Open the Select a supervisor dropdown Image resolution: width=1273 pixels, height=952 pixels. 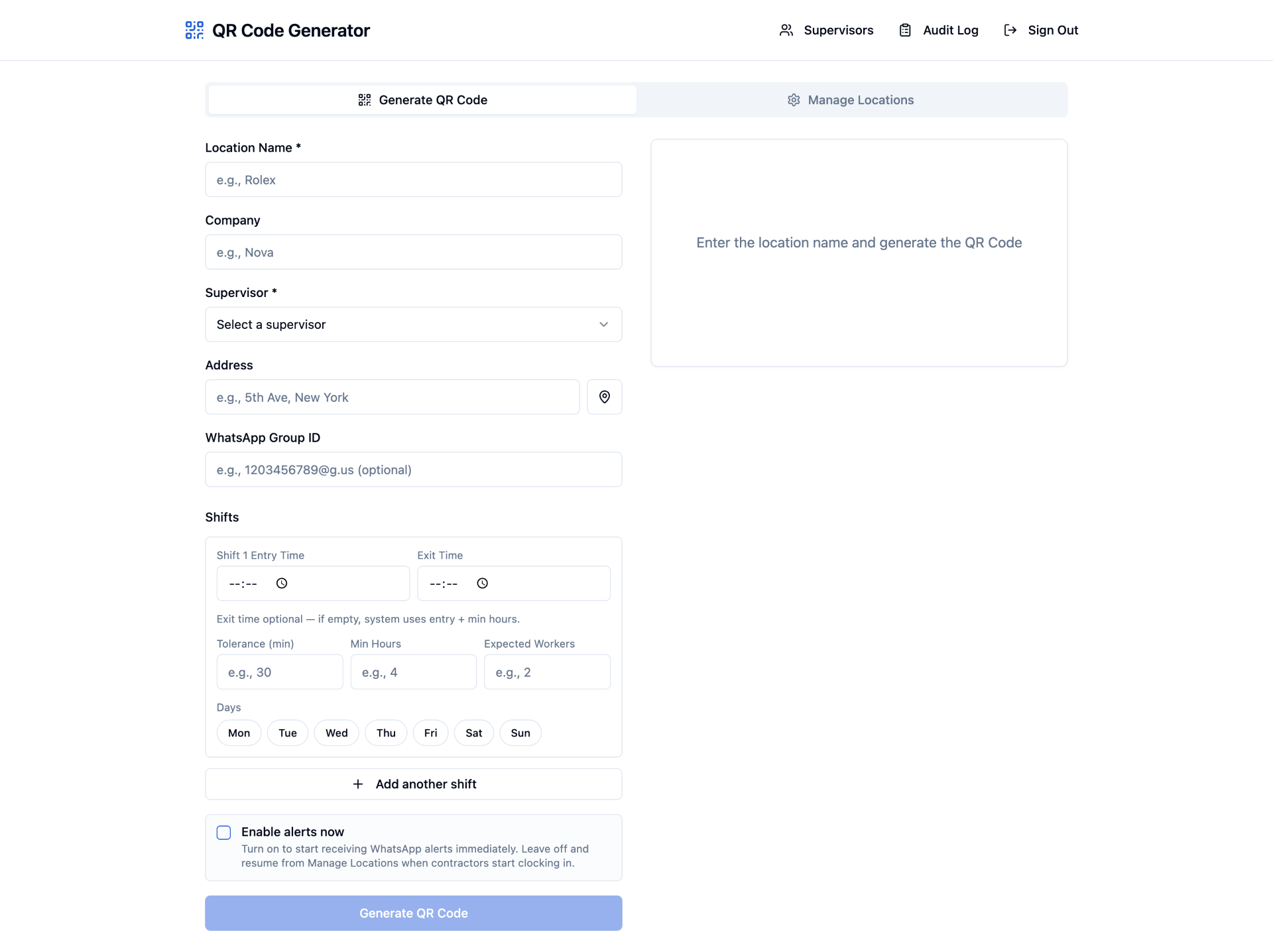click(x=414, y=325)
